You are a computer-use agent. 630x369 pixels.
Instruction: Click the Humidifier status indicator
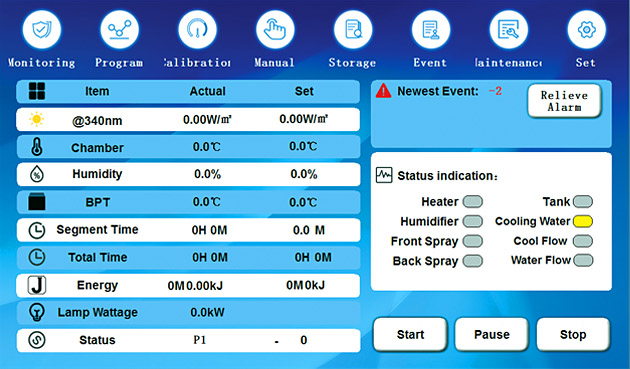472,221
